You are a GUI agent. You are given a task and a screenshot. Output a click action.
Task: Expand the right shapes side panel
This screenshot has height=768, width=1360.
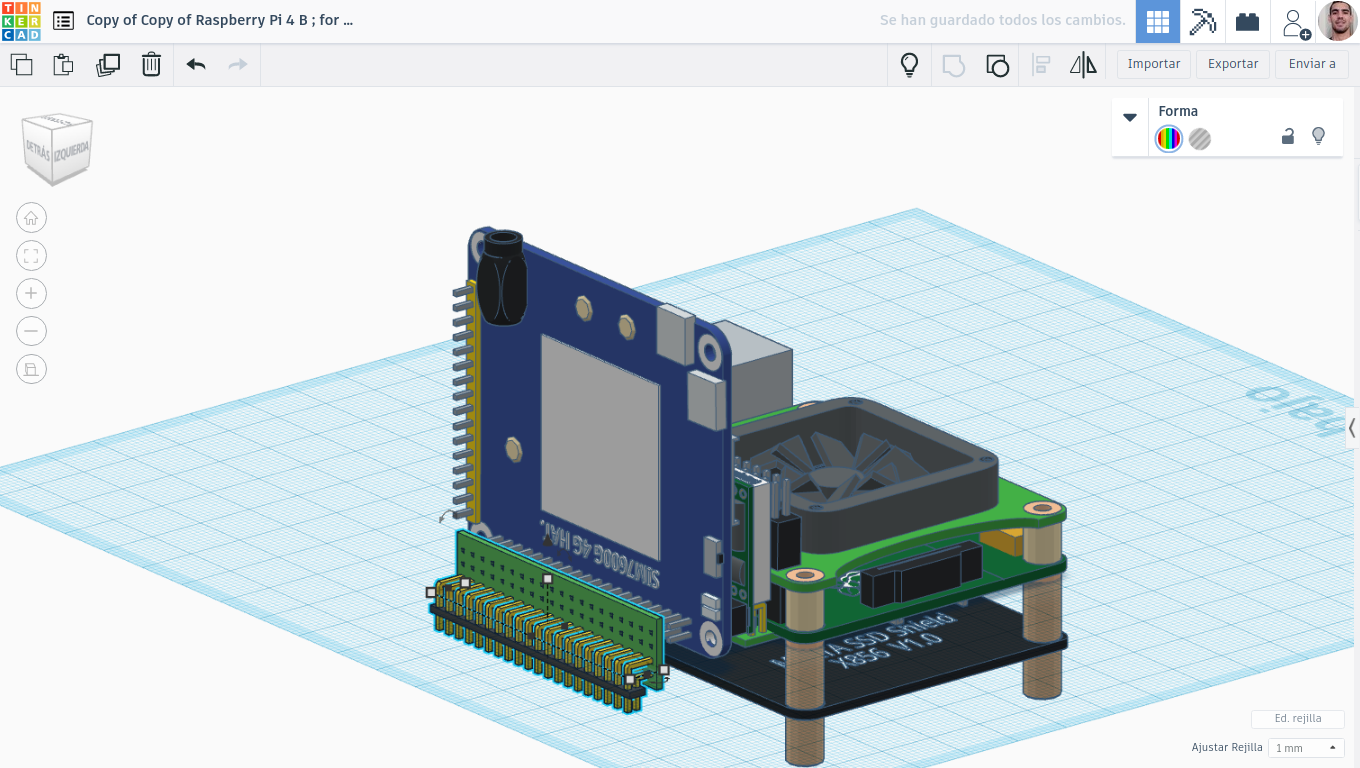pos(1352,428)
